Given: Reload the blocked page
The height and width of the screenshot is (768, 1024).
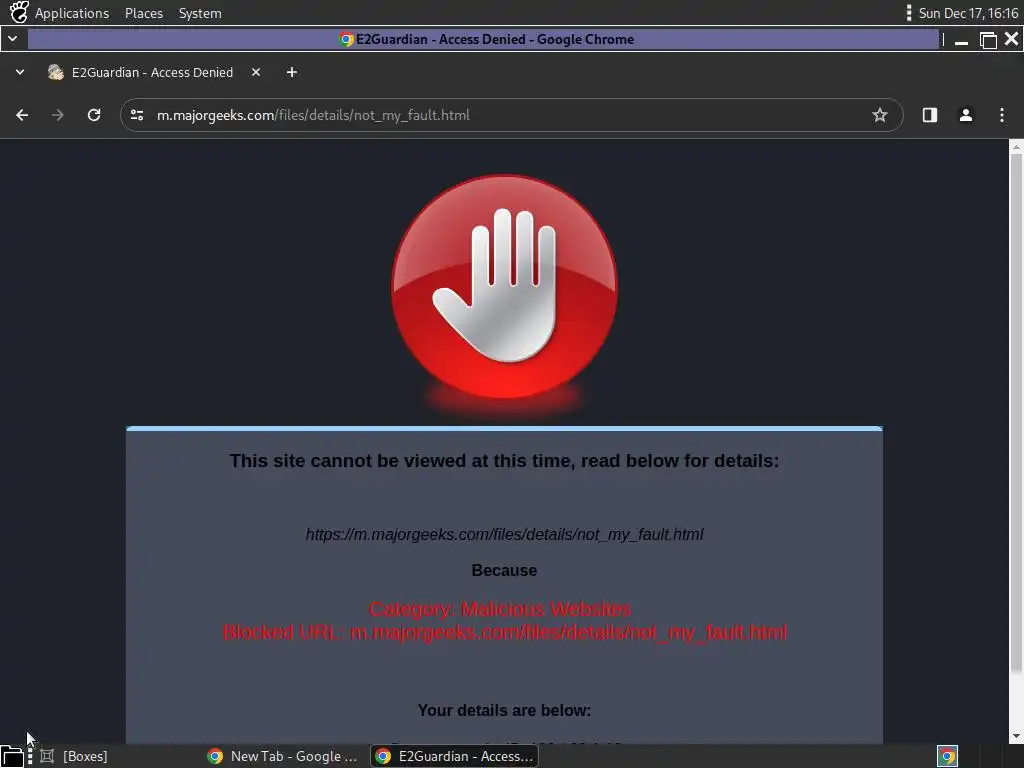Looking at the screenshot, I should [x=94, y=115].
